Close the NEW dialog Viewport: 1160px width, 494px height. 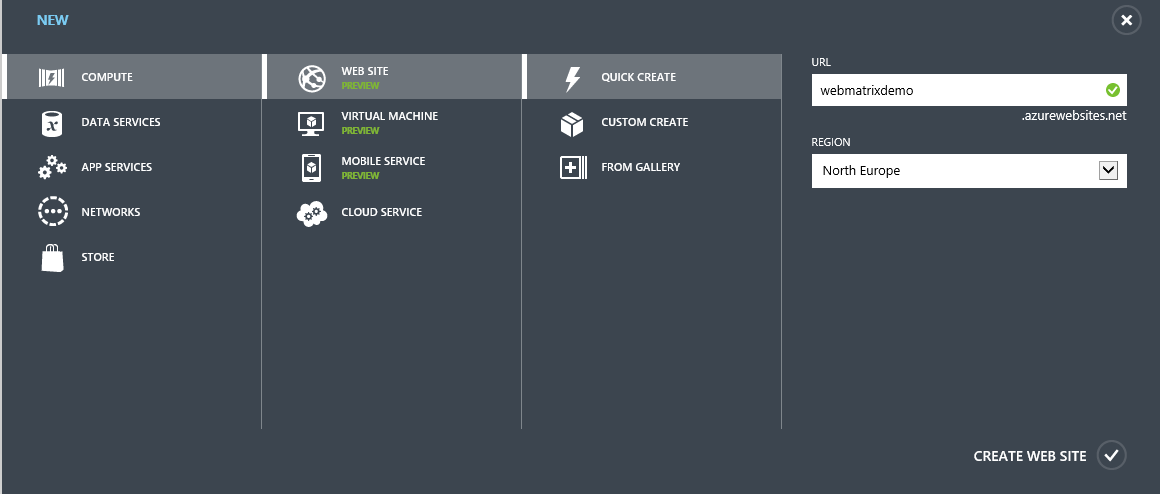pyautogui.click(x=1126, y=20)
